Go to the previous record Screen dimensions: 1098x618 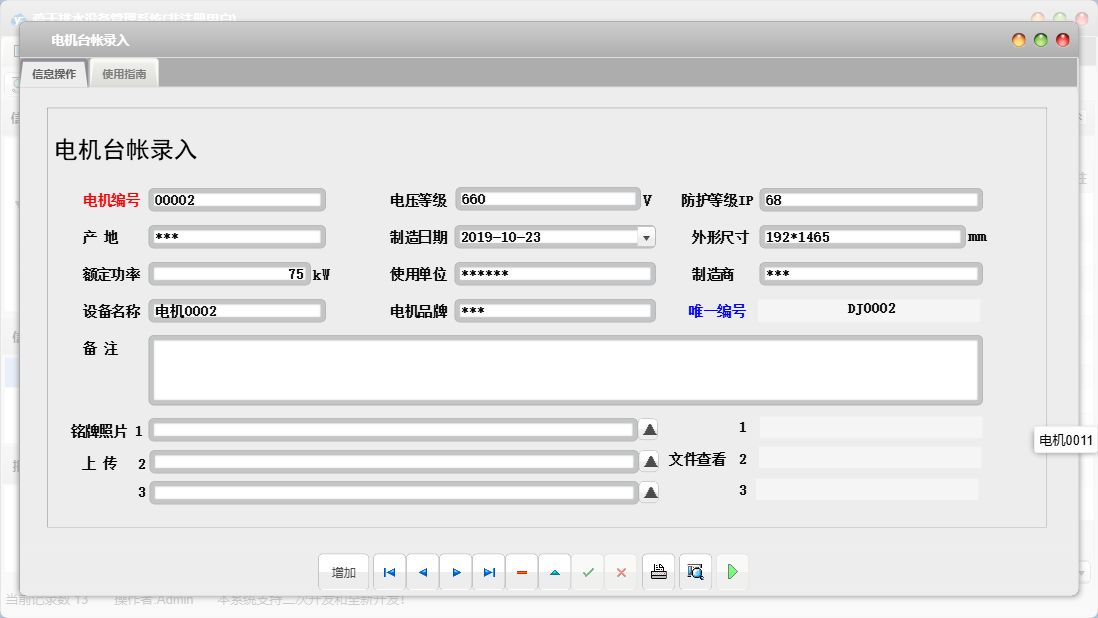422,572
